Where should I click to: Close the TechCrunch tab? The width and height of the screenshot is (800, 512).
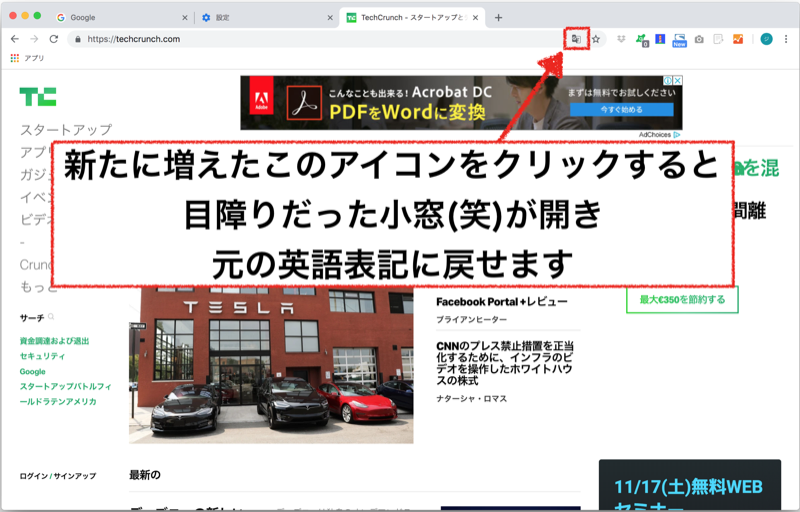(x=476, y=17)
